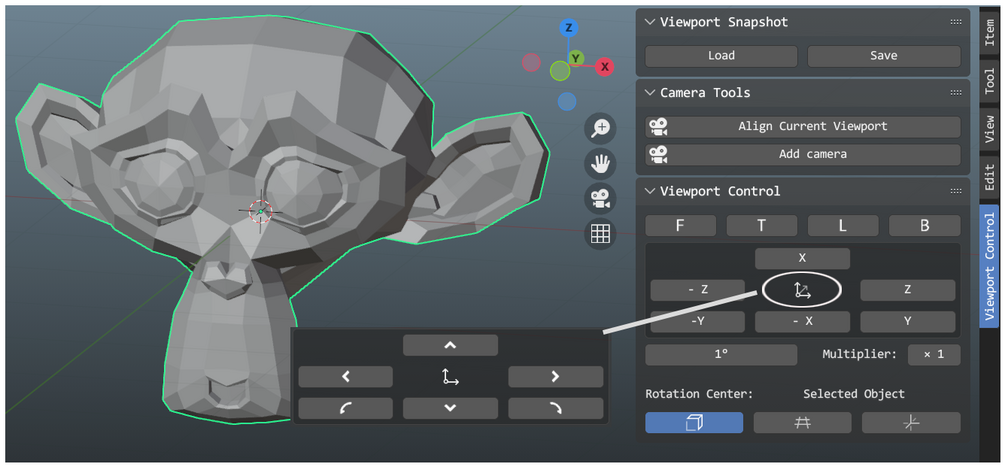
Task: Open the Edit sidebar tab
Action: pos(990,179)
